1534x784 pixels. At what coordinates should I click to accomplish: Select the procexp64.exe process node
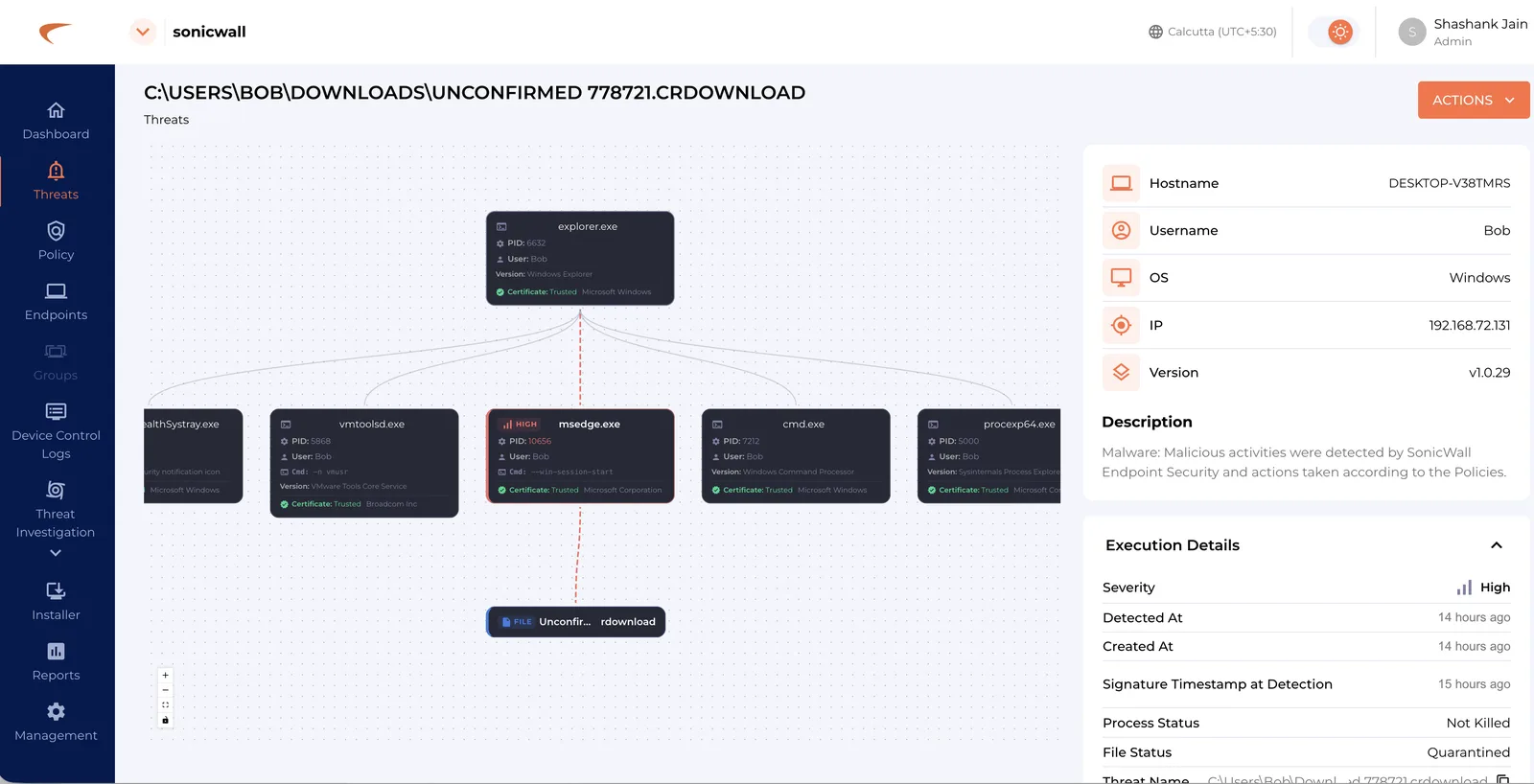click(x=989, y=456)
